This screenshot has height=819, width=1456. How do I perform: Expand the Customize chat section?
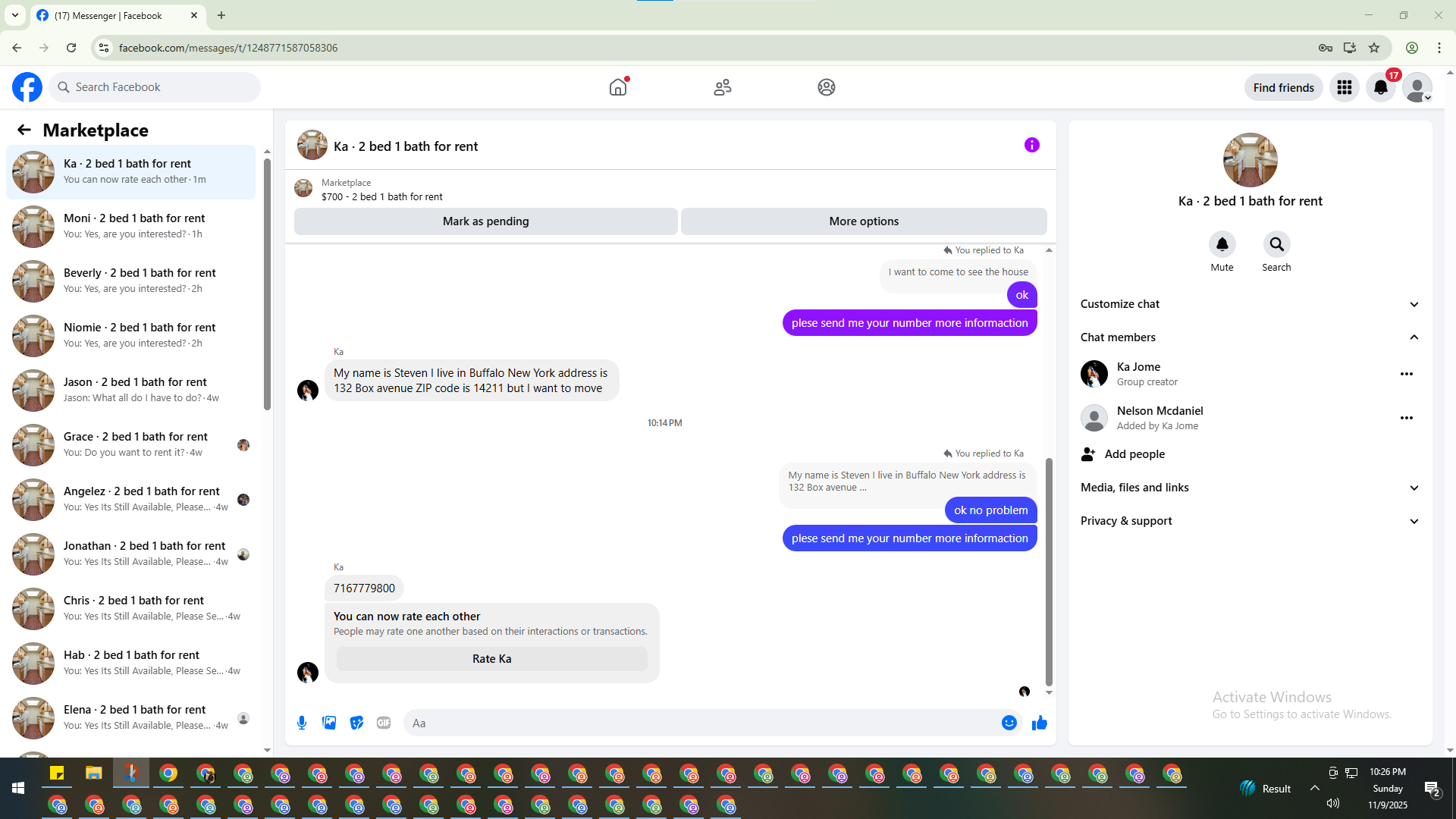click(x=1250, y=304)
